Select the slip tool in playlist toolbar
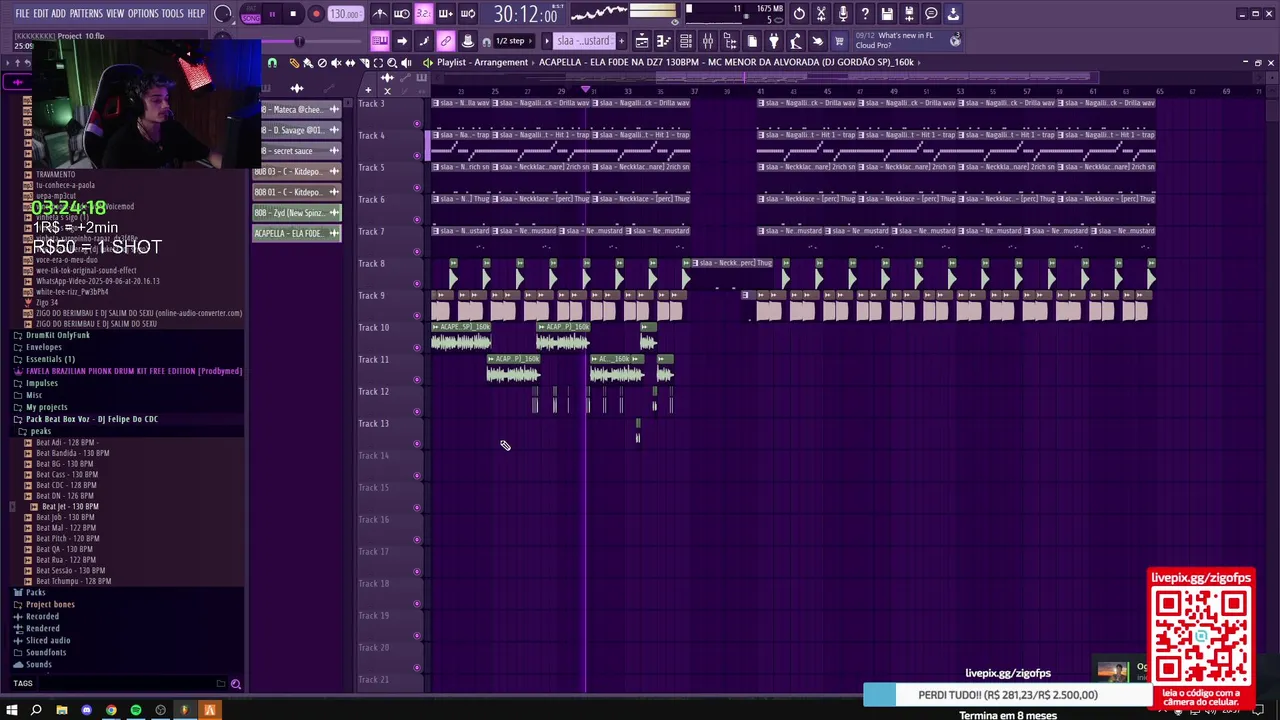 coord(350,63)
